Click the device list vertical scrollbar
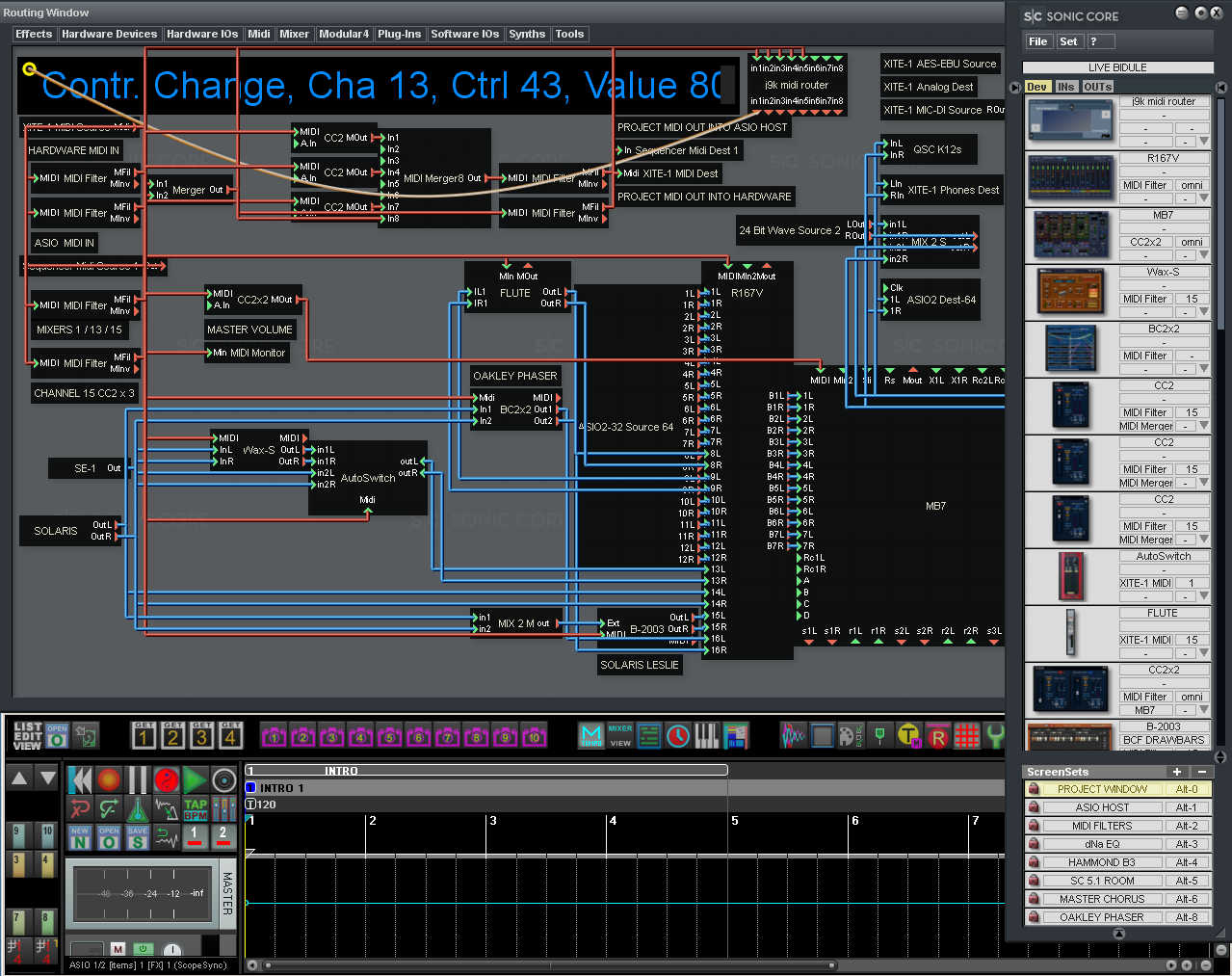This screenshot has height=976, width=1232. (1221, 212)
